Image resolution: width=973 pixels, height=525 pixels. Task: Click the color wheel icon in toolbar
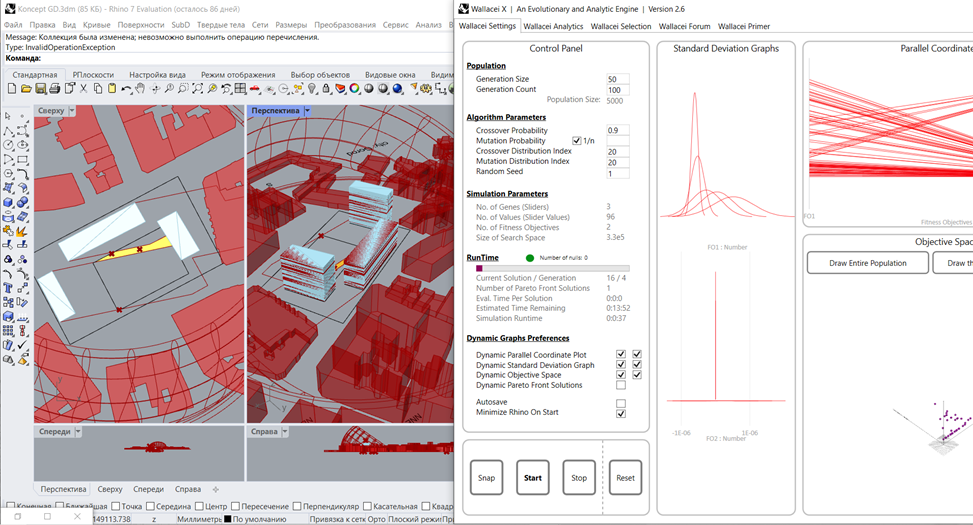tap(354, 89)
